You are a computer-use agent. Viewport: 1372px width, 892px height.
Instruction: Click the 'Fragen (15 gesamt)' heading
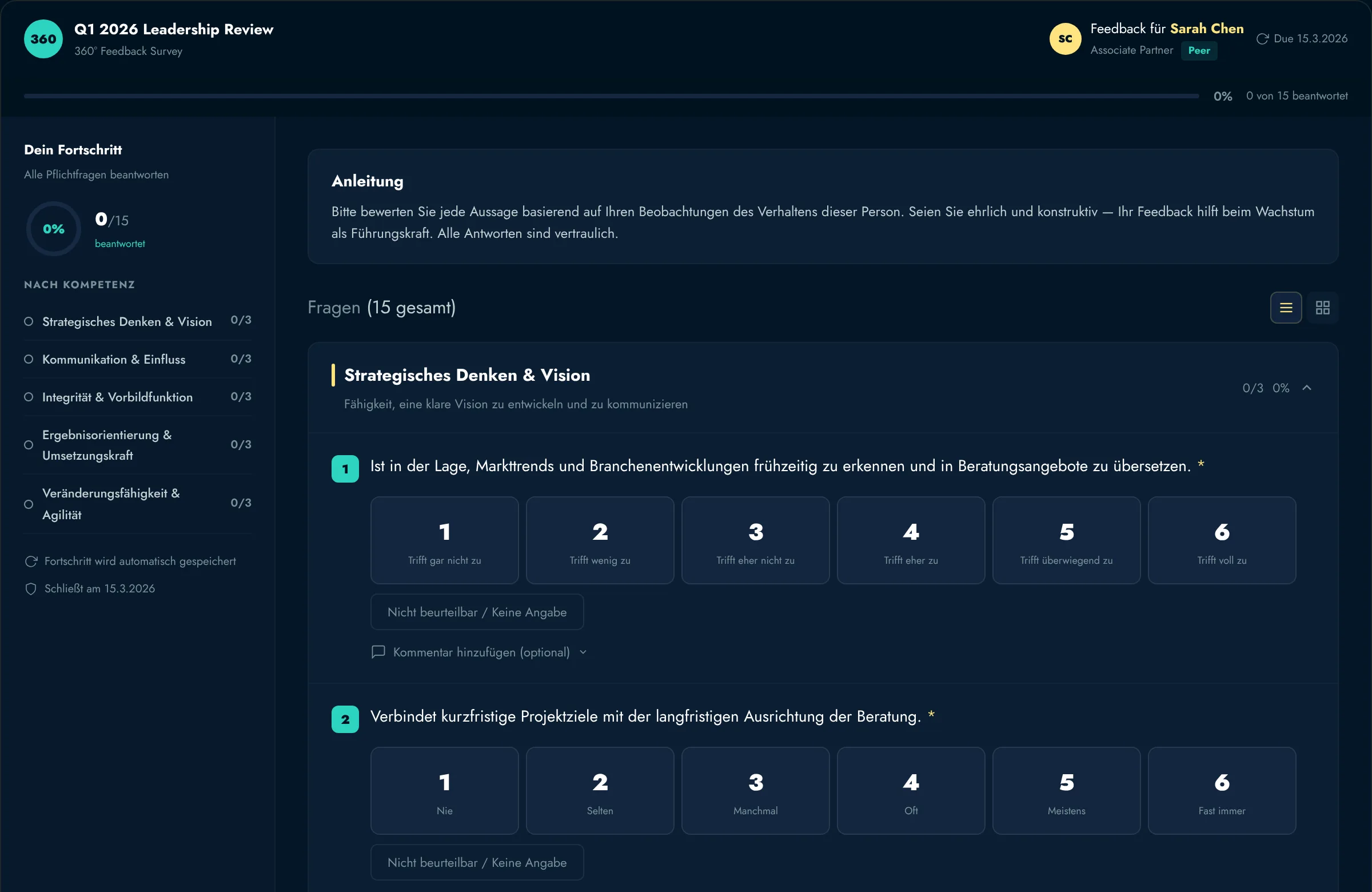point(382,308)
